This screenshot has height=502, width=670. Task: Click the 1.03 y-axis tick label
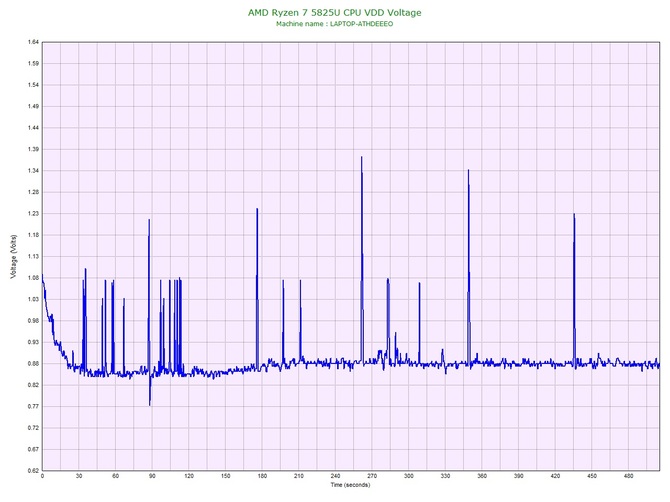point(33,299)
